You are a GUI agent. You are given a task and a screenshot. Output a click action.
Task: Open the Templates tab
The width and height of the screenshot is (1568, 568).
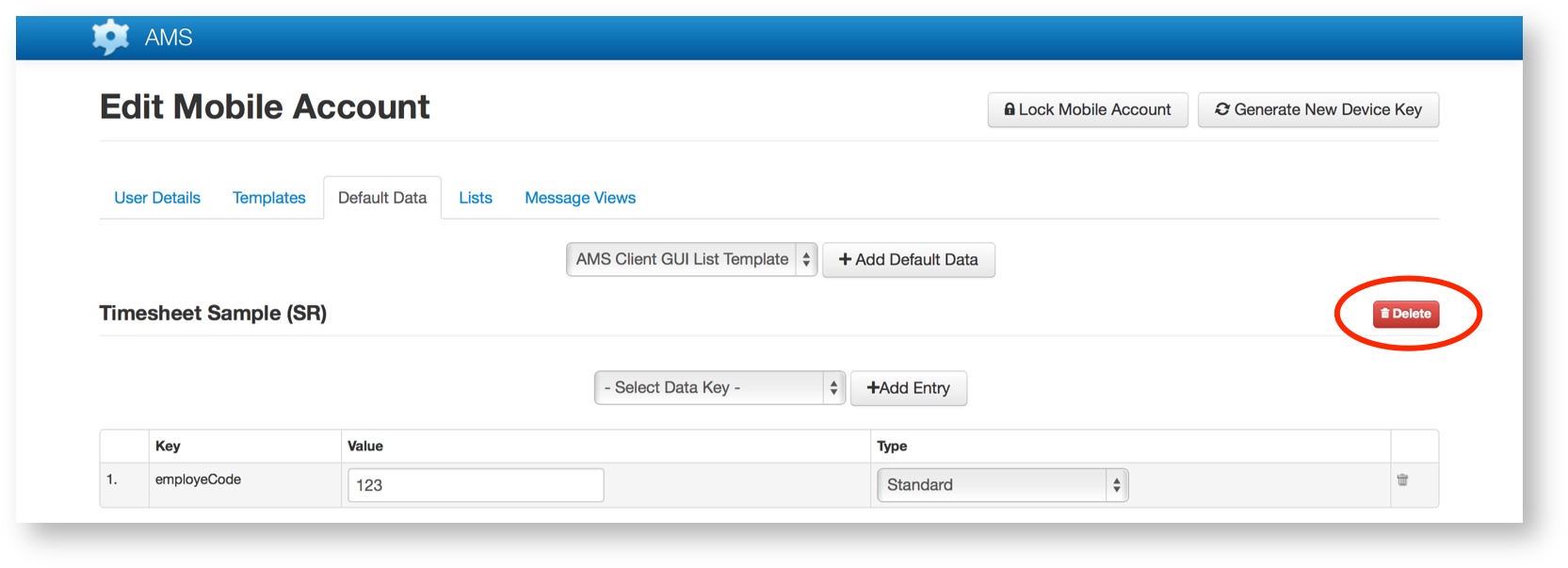pos(268,198)
